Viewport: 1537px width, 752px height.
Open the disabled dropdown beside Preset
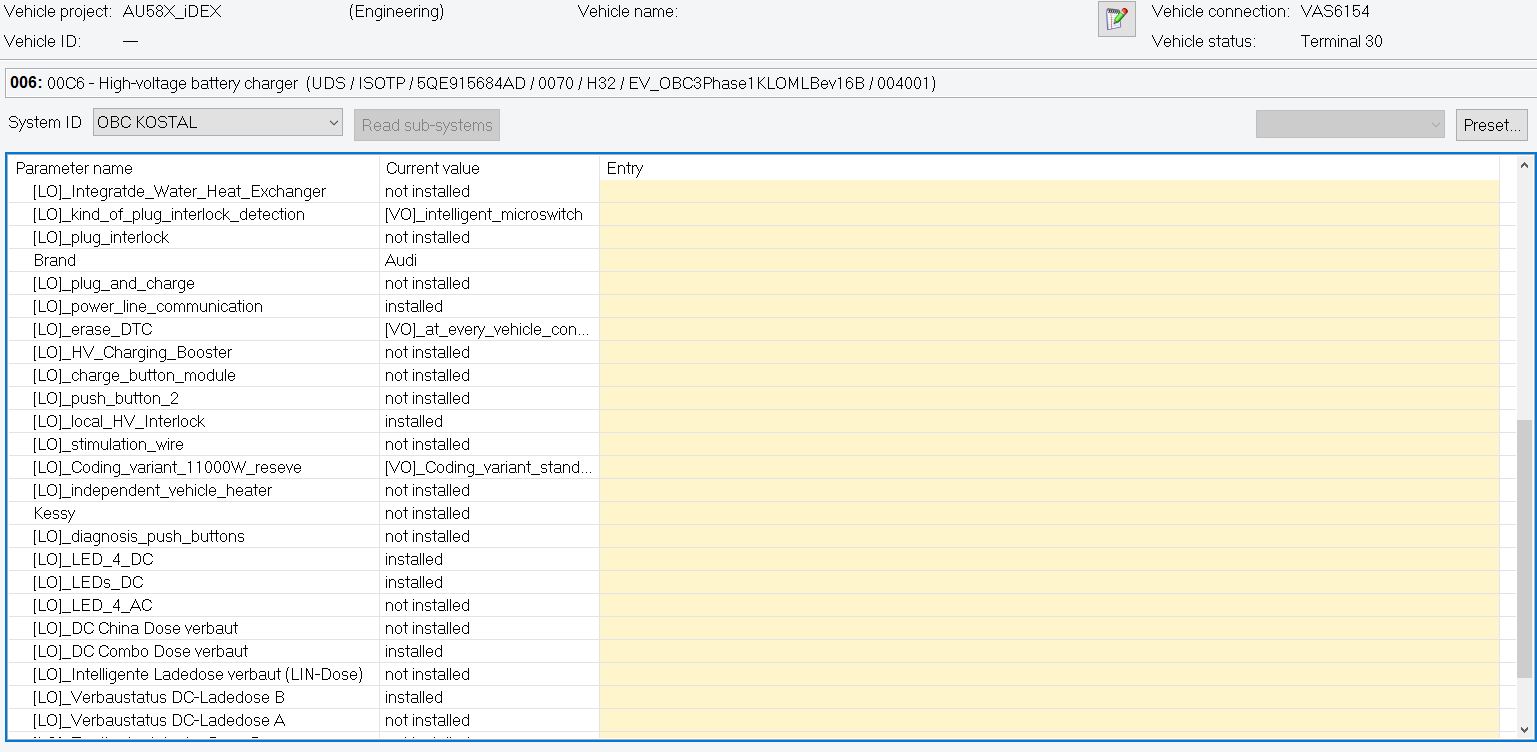[x=1350, y=125]
